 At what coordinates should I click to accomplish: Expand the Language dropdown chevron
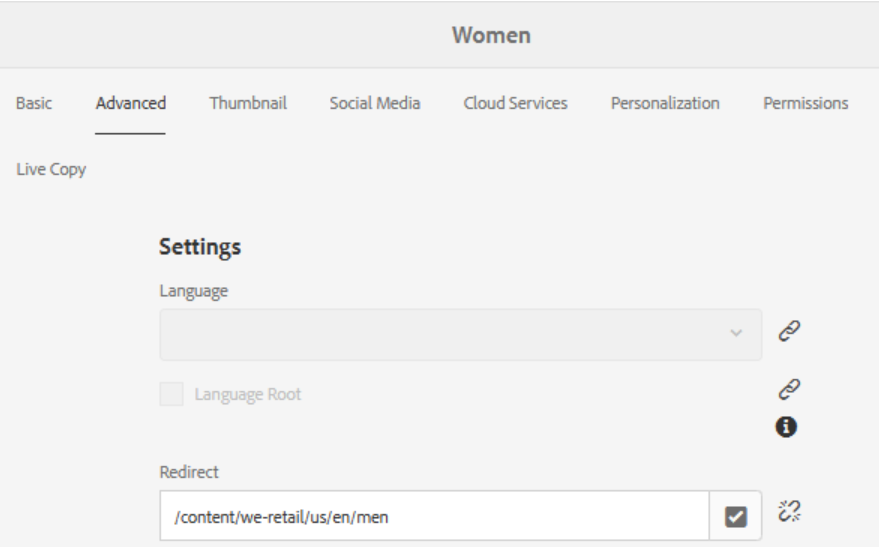(x=736, y=333)
